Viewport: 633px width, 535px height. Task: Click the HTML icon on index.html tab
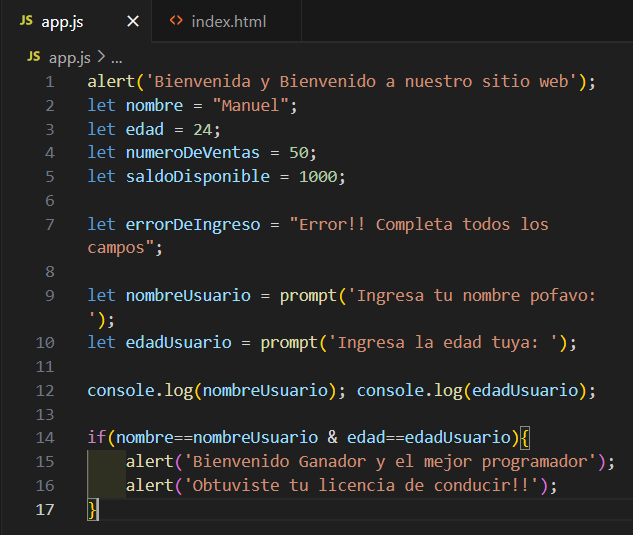tap(176, 21)
